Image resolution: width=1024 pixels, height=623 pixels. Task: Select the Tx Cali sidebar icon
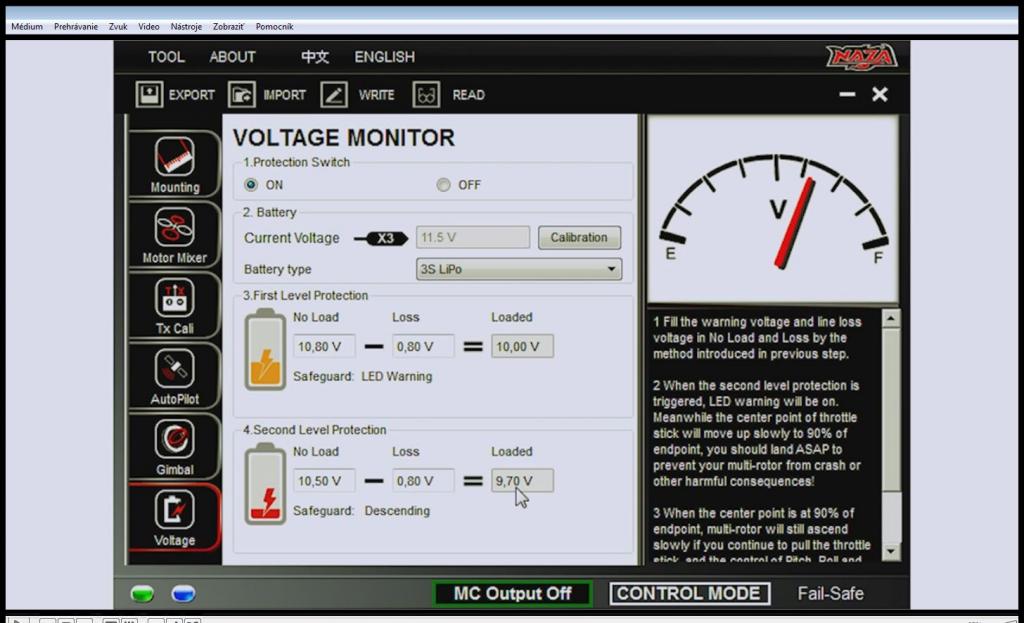[174, 300]
